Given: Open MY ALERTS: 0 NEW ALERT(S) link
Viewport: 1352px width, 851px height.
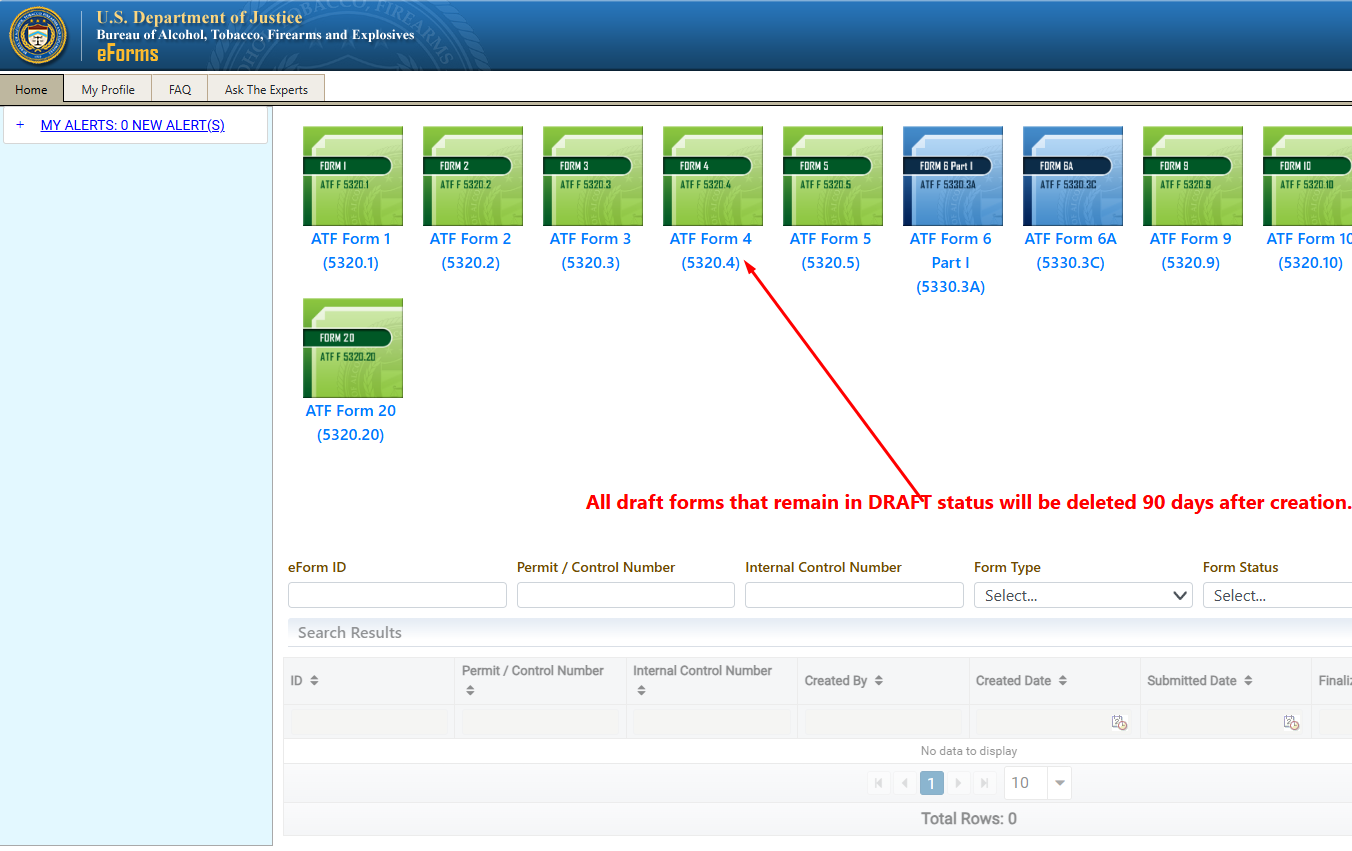Looking at the screenshot, I should (x=132, y=125).
